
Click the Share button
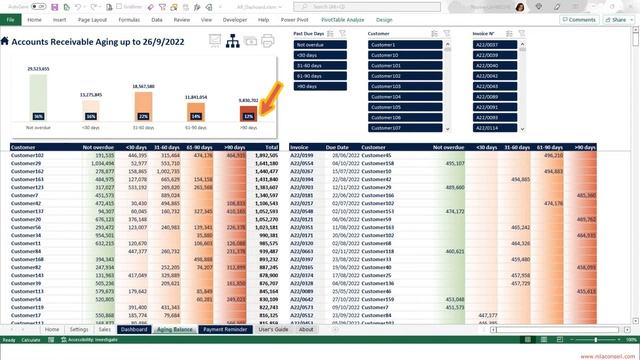tap(618, 20)
